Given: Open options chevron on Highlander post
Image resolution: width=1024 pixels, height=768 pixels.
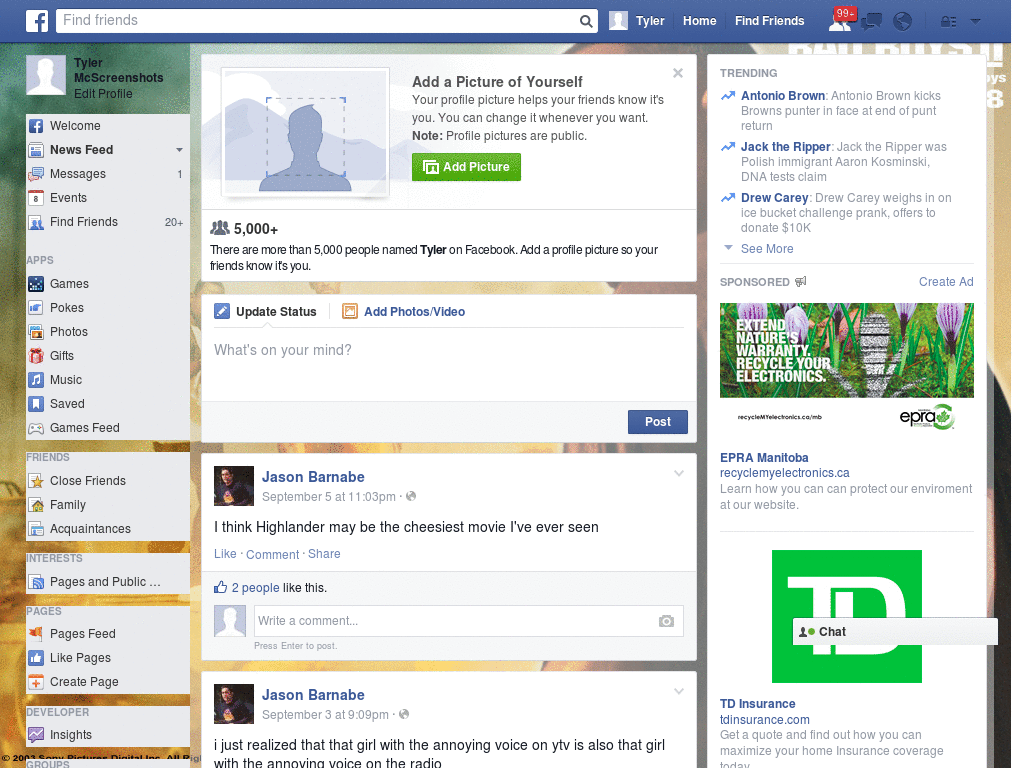Looking at the screenshot, I should point(679,473).
